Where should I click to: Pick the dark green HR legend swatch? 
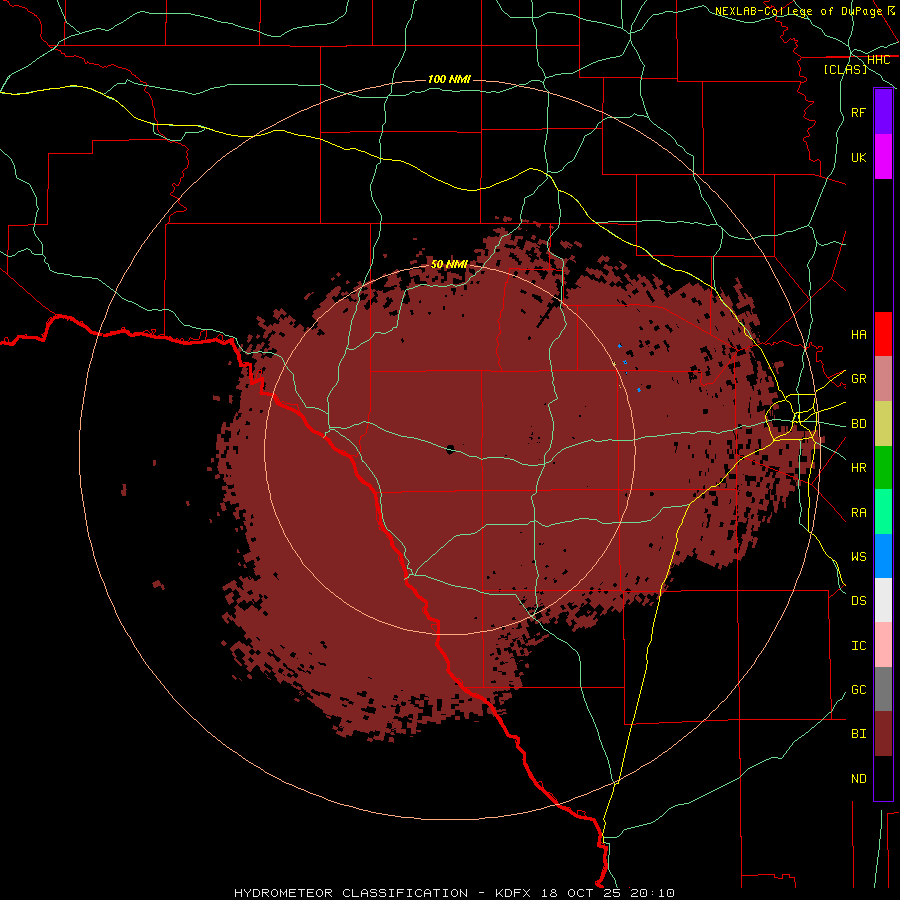[883, 468]
